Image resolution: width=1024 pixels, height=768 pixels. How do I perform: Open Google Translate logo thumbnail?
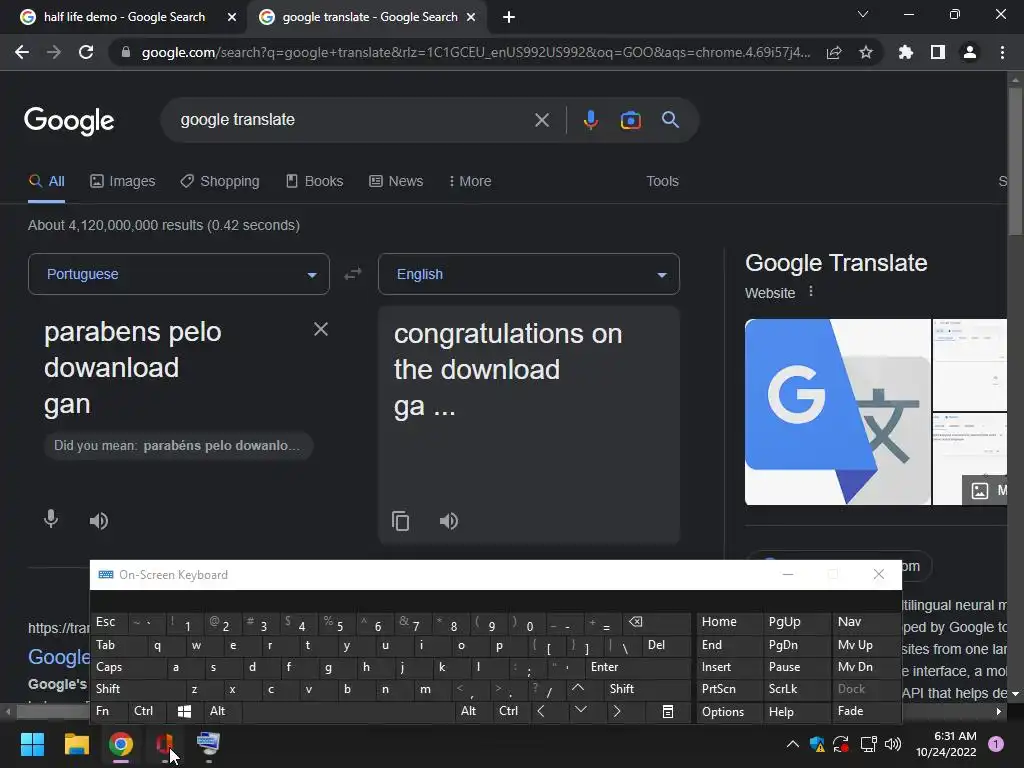point(838,412)
